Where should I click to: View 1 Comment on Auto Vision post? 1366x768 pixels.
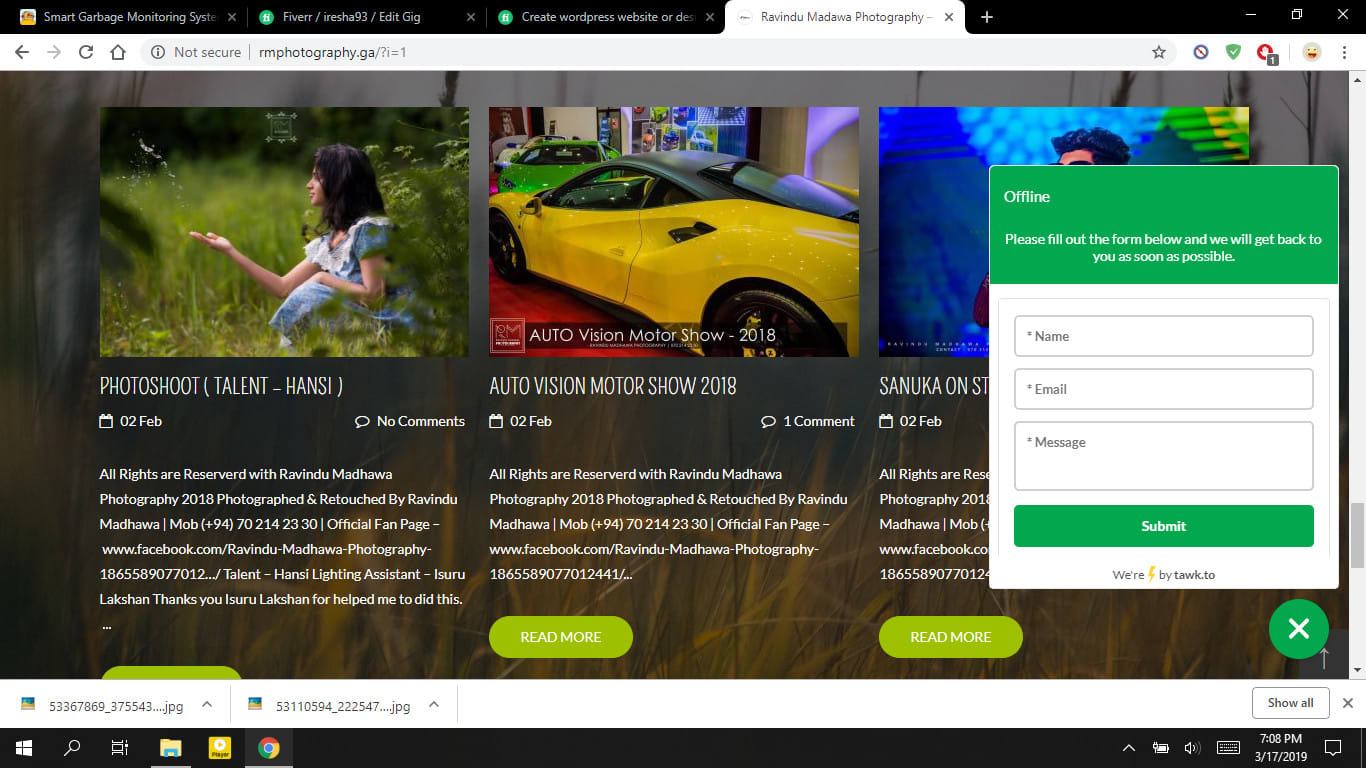pos(808,421)
